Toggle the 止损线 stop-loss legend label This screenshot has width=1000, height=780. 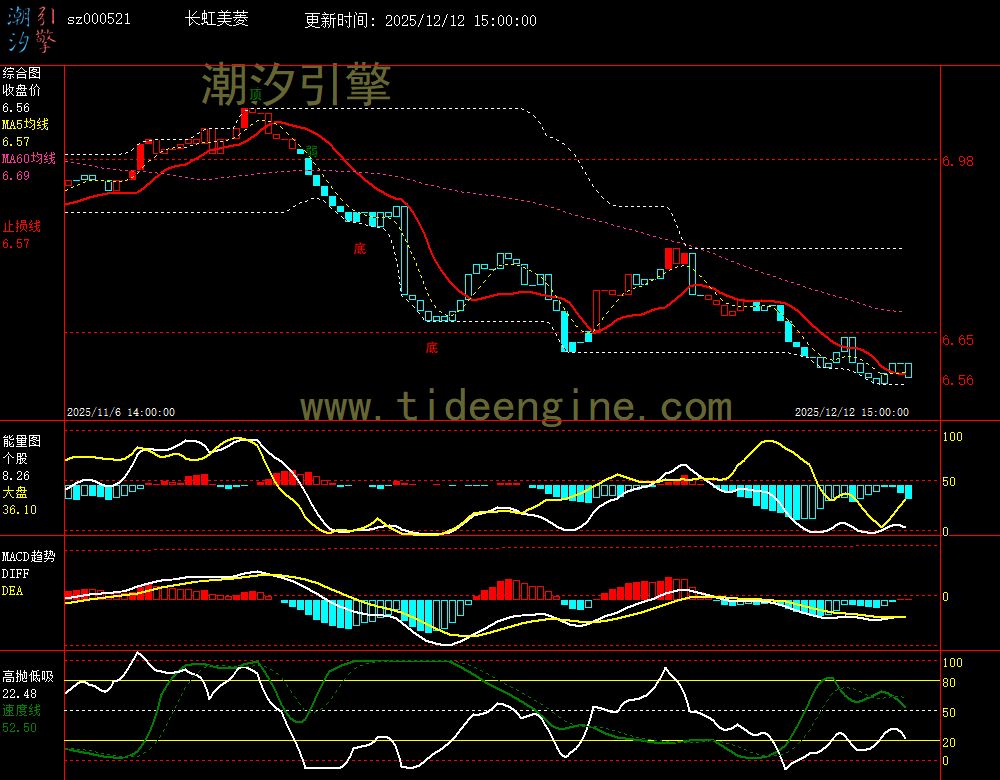point(20,226)
